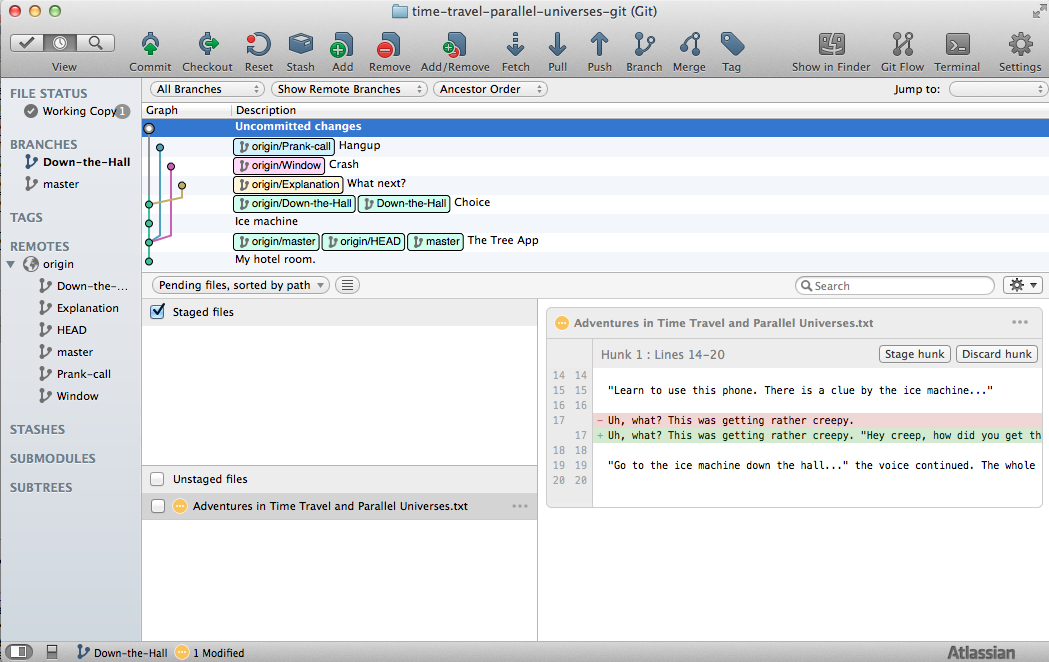This screenshot has width=1049, height=662.
Task: Open the Jump to dropdown
Action: pyautogui.click(x=997, y=89)
